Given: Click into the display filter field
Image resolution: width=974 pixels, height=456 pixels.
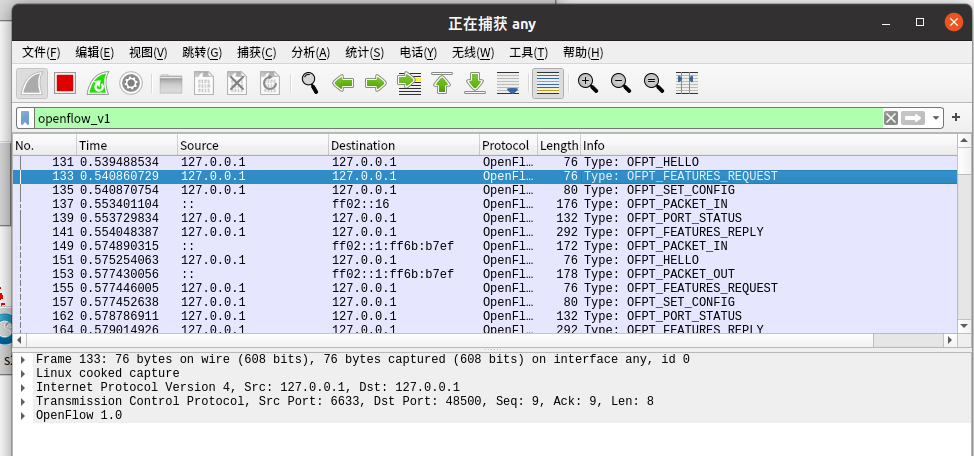Looking at the screenshot, I should coord(458,118).
